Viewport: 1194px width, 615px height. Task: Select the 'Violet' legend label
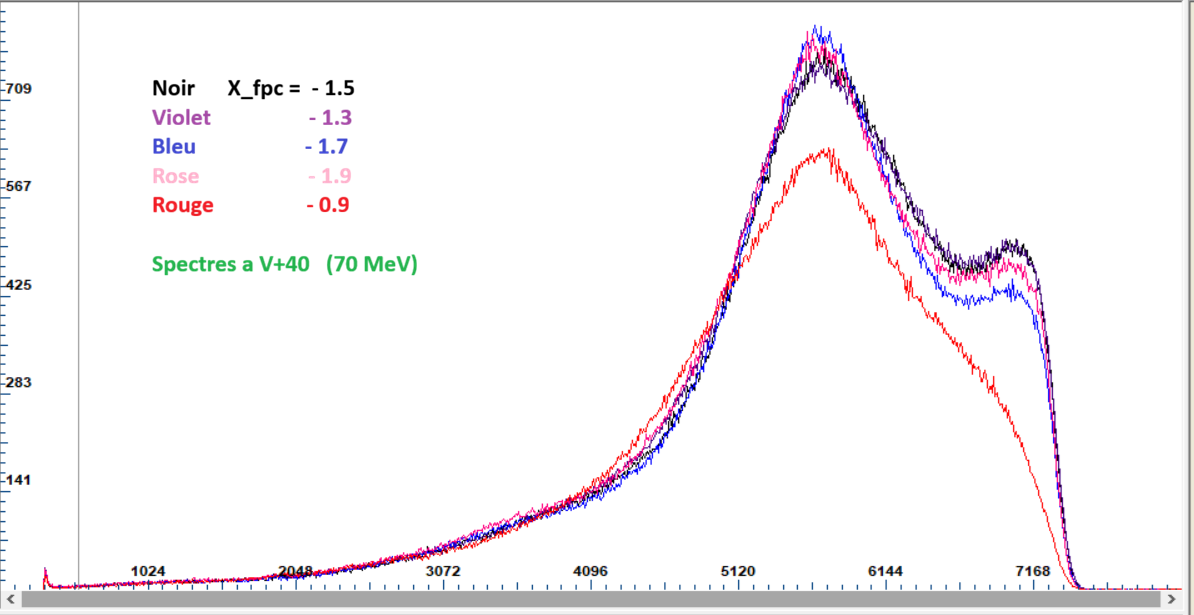click(181, 118)
